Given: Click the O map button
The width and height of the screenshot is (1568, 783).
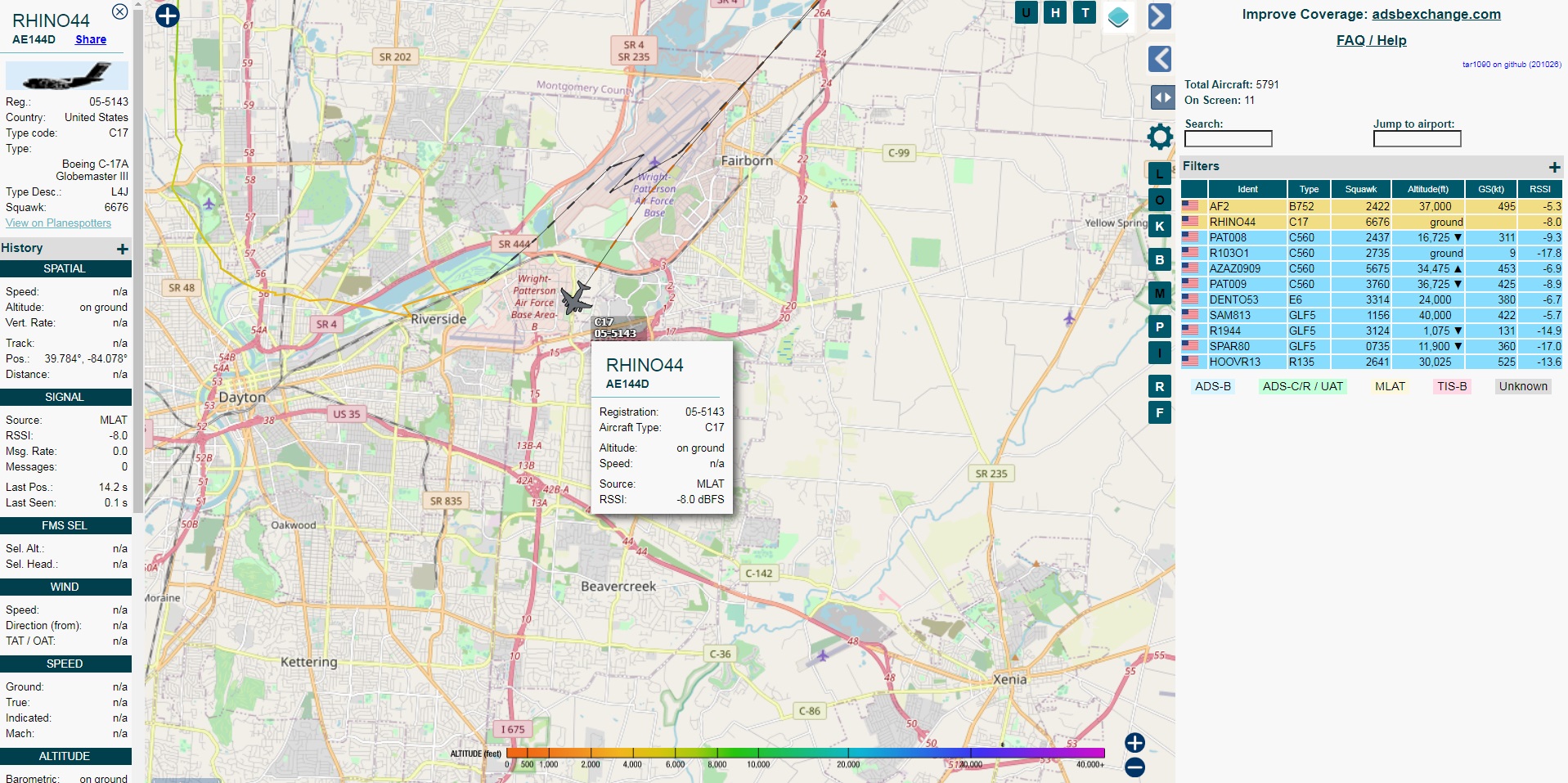Looking at the screenshot, I should (x=1159, y=200).
